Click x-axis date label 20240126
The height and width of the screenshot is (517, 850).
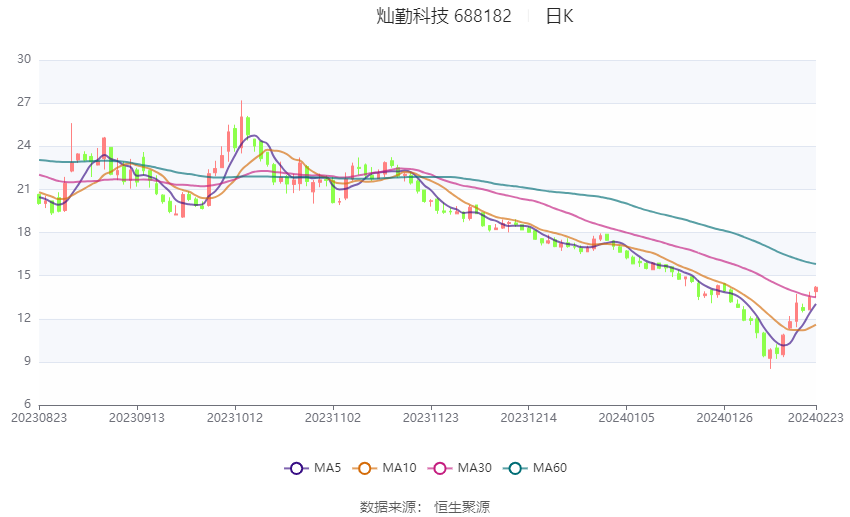pyautogui.click(x=724, y=418)
